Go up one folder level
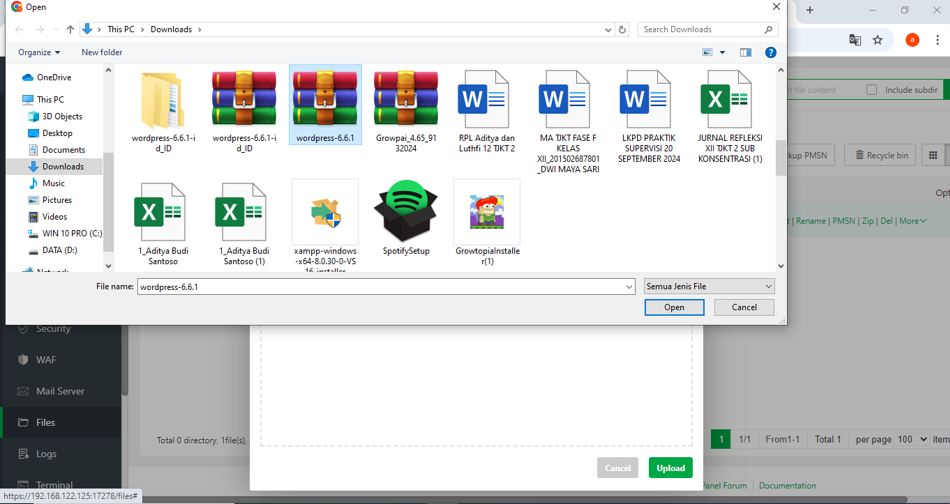 70,29
